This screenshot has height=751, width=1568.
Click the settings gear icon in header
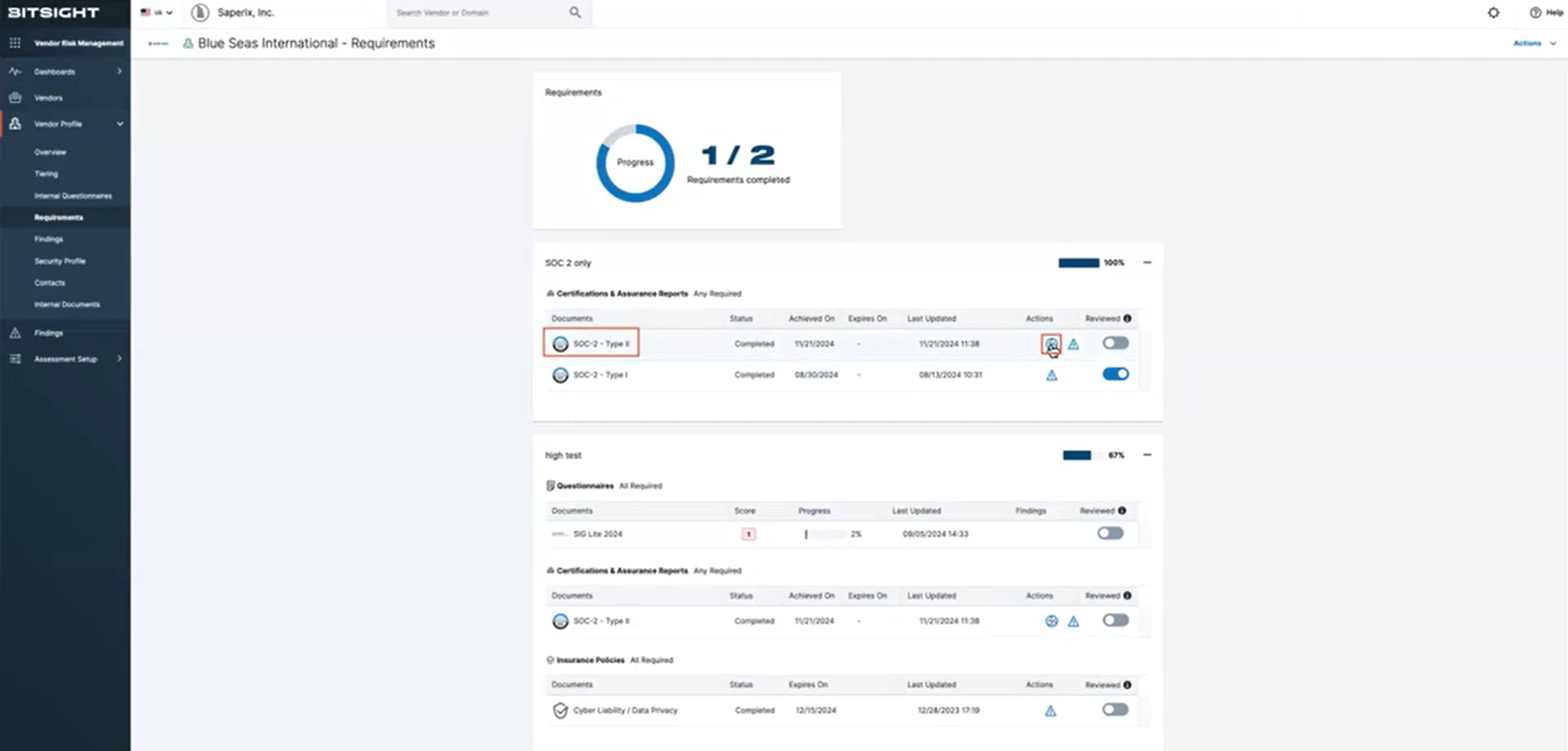coord(1493,12)
